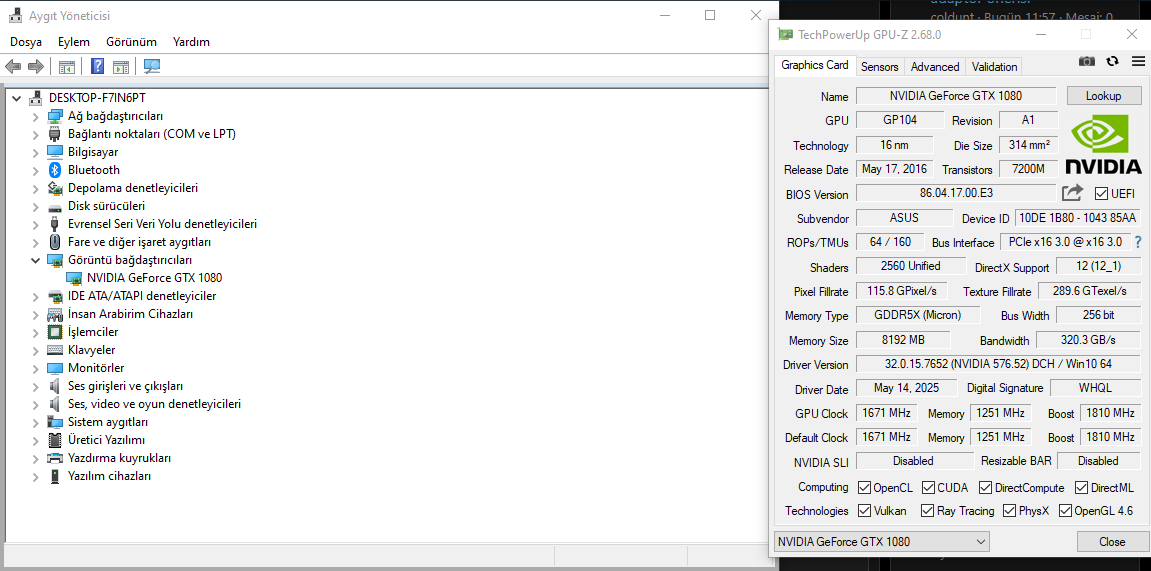
Task: Open the GPU selection dropdown in GPU-Z
Action: click(x=882, y=542)
